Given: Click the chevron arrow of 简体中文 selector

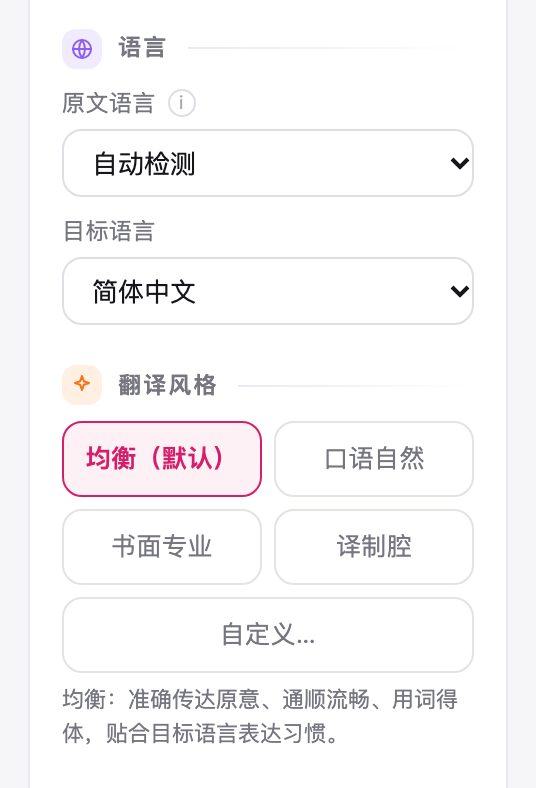Looking at the screenshot, I should point(459,291).
